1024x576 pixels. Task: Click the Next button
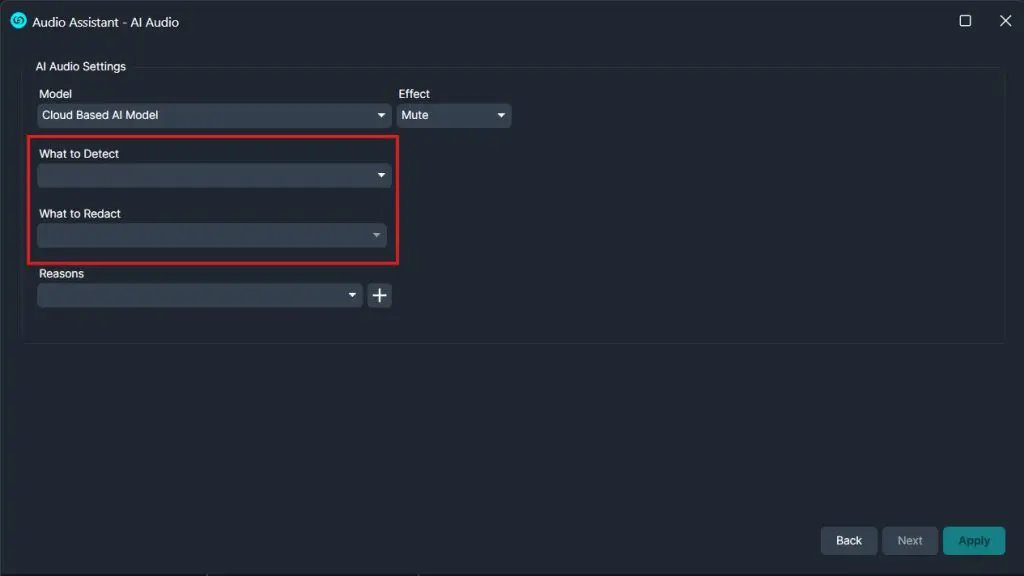[910, 541]
